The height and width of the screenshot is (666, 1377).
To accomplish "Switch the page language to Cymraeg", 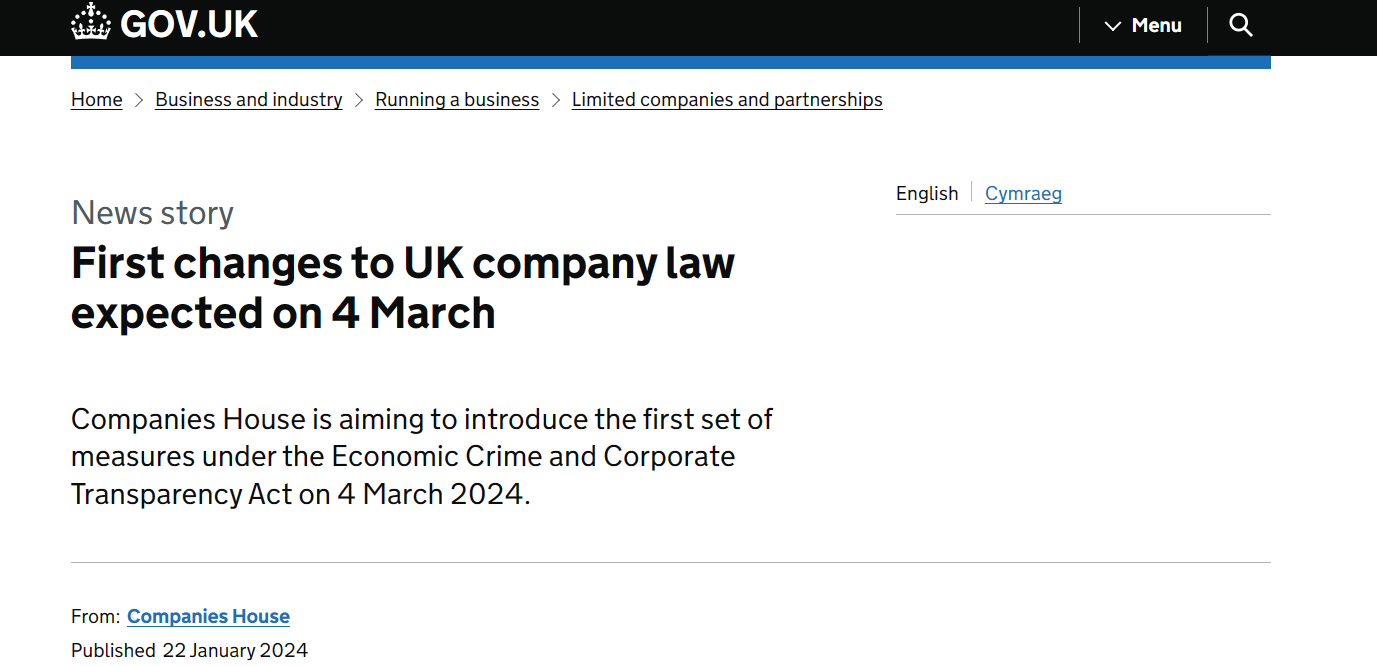I will point(1023,194).
